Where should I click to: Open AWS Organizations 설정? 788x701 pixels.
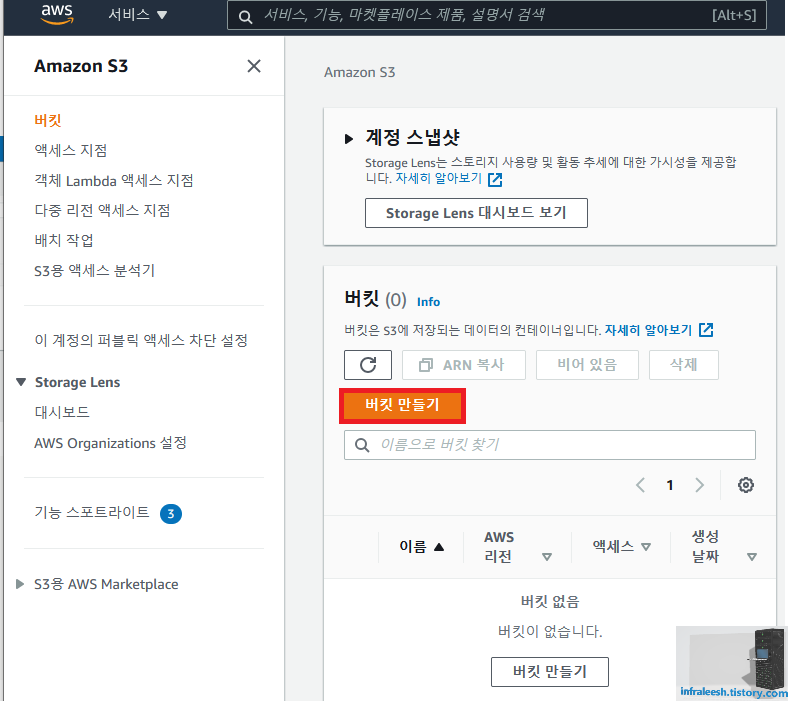tap(111, 443)
